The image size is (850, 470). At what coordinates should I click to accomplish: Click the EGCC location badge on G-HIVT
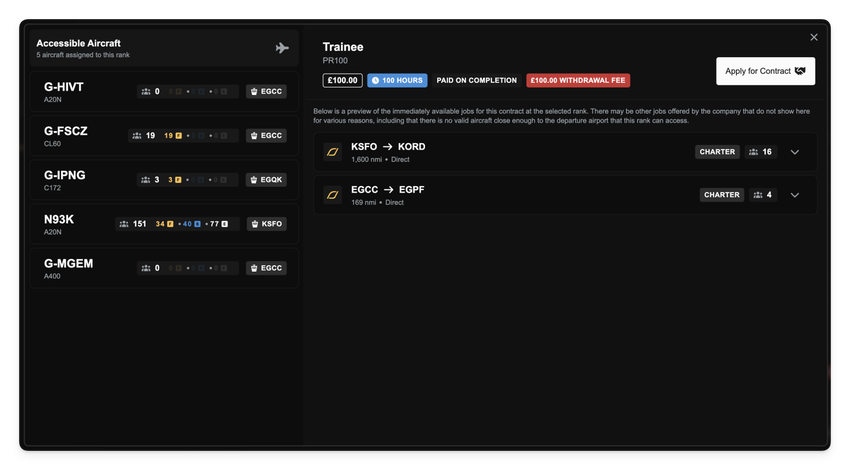tap(266, 92)
